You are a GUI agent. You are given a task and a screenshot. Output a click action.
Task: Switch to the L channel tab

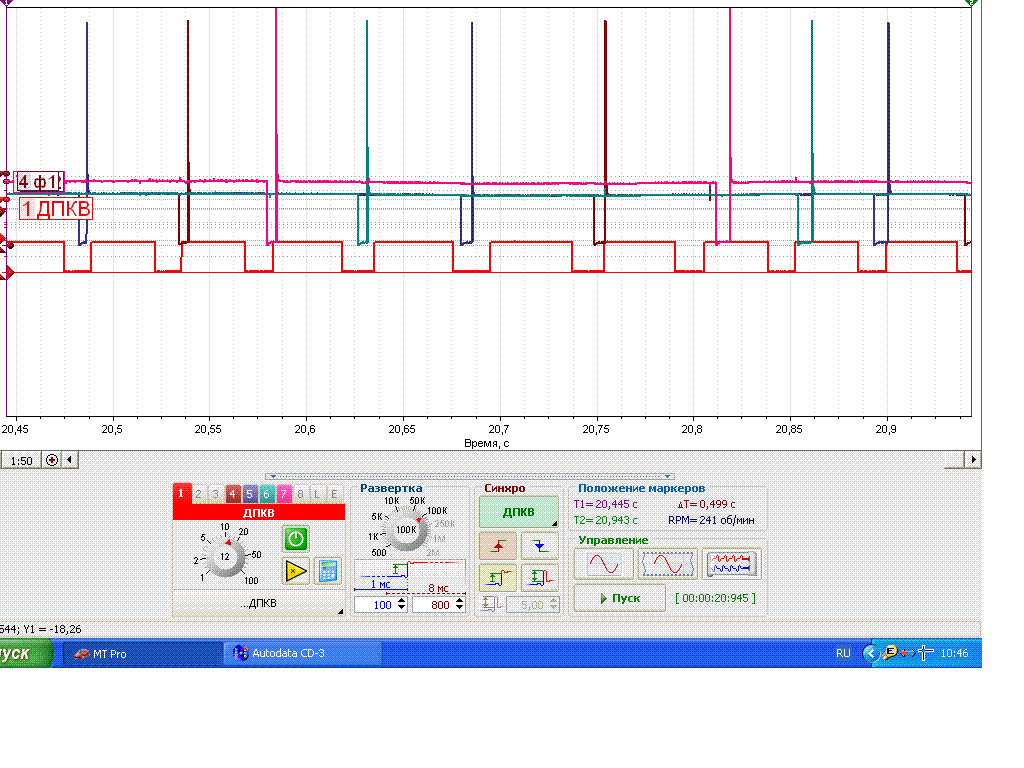(x=317, y=494)
